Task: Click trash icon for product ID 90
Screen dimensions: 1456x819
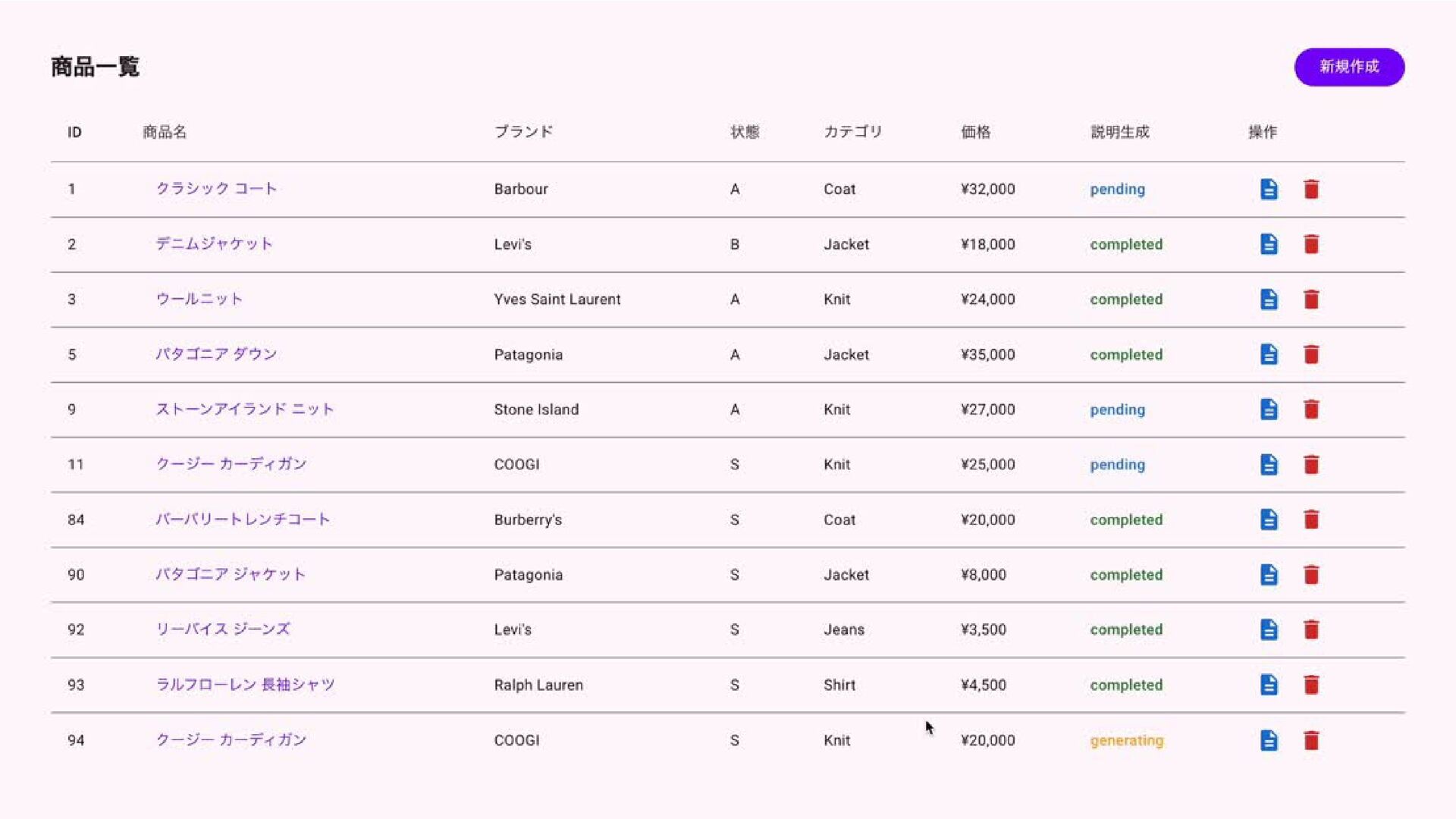Action: (1311, 575)
